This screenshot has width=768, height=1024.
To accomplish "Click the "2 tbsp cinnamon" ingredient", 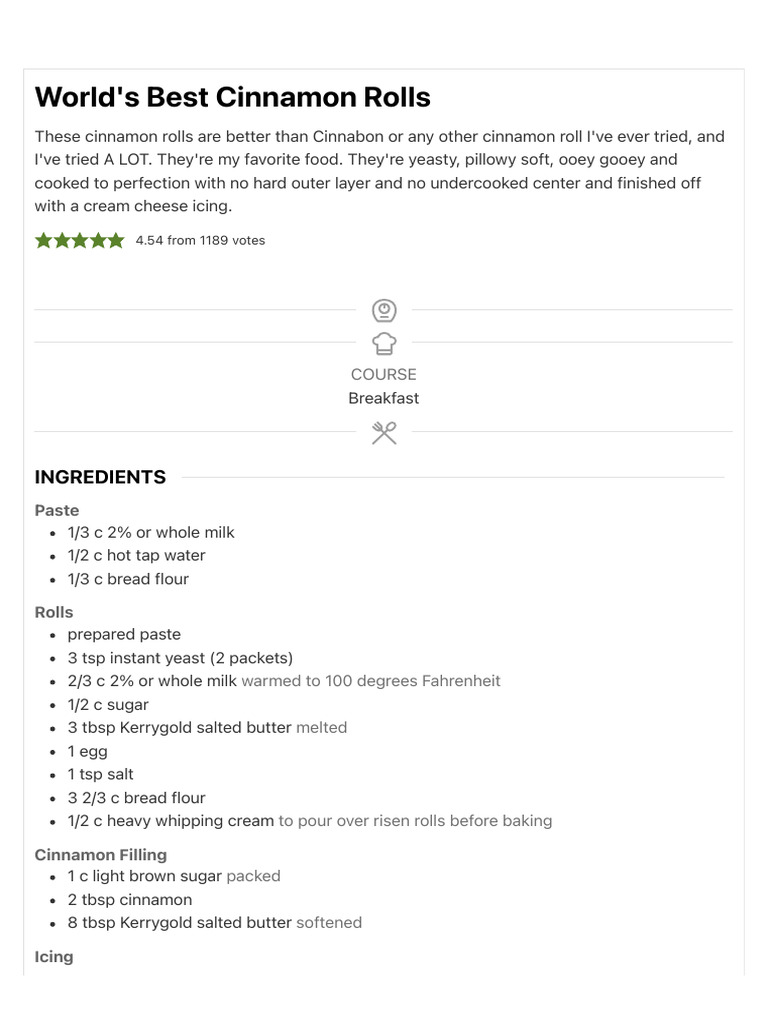I will (x=130, y=899).
